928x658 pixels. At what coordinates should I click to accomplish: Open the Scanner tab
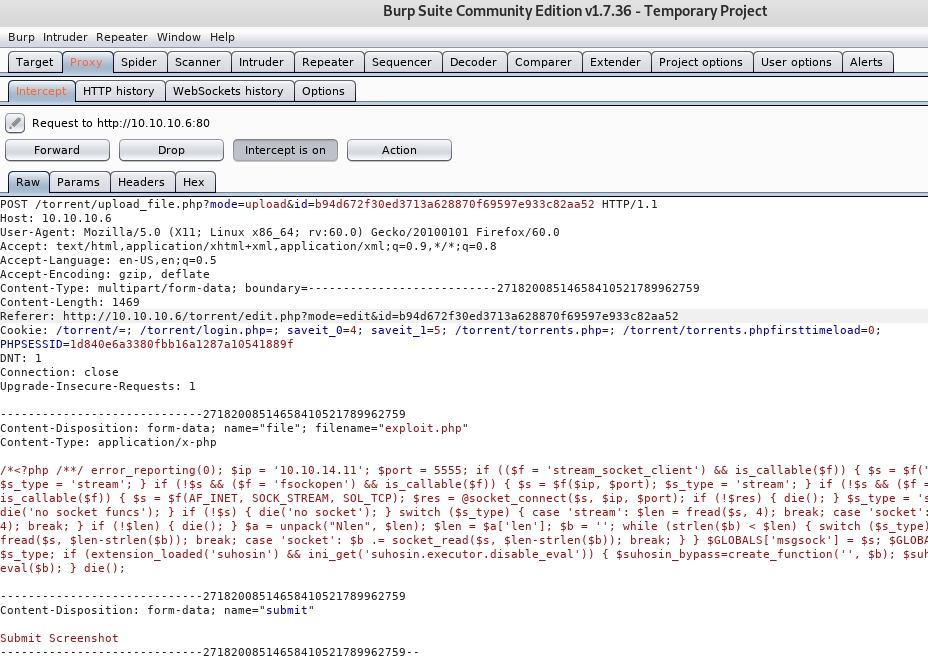point(198,62)
